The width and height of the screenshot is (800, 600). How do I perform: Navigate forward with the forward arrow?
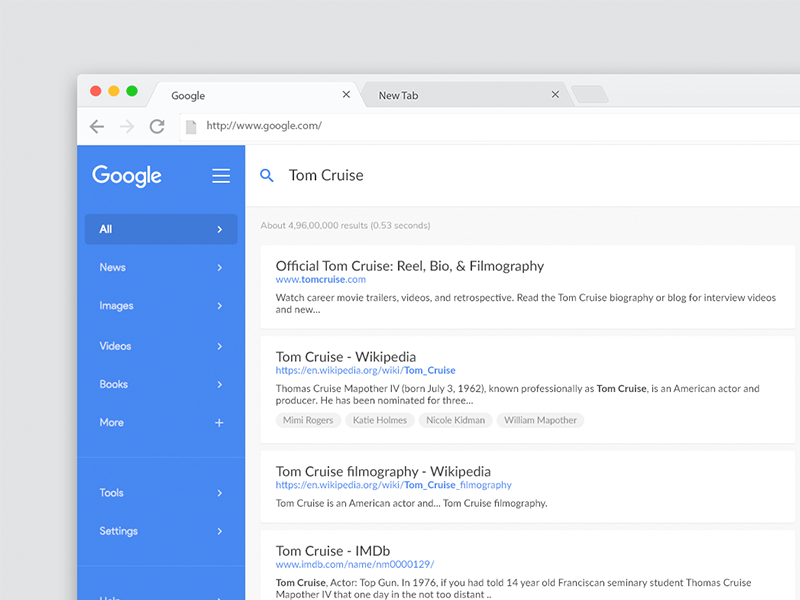pos(126,126)
